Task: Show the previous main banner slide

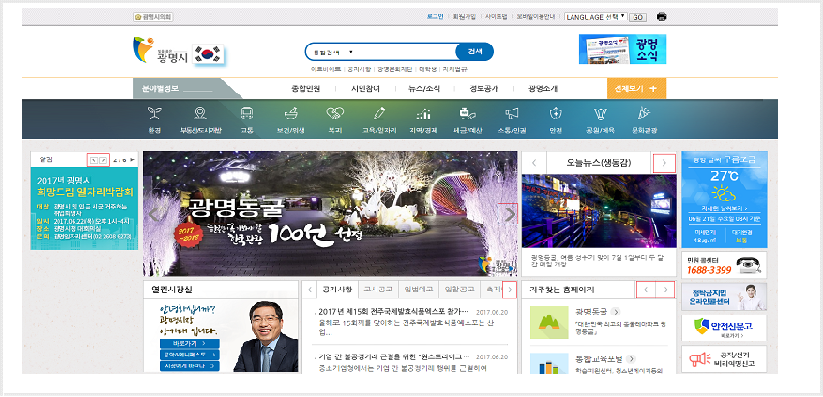Action: click(154, 214)
